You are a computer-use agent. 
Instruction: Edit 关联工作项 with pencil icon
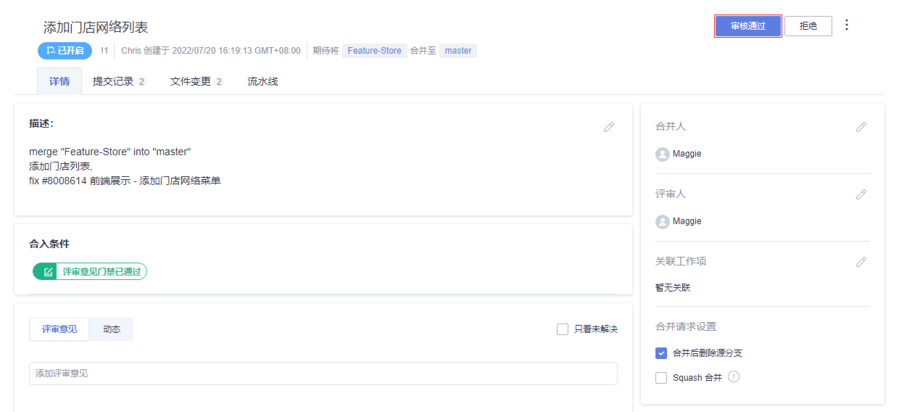coord(861,262)
